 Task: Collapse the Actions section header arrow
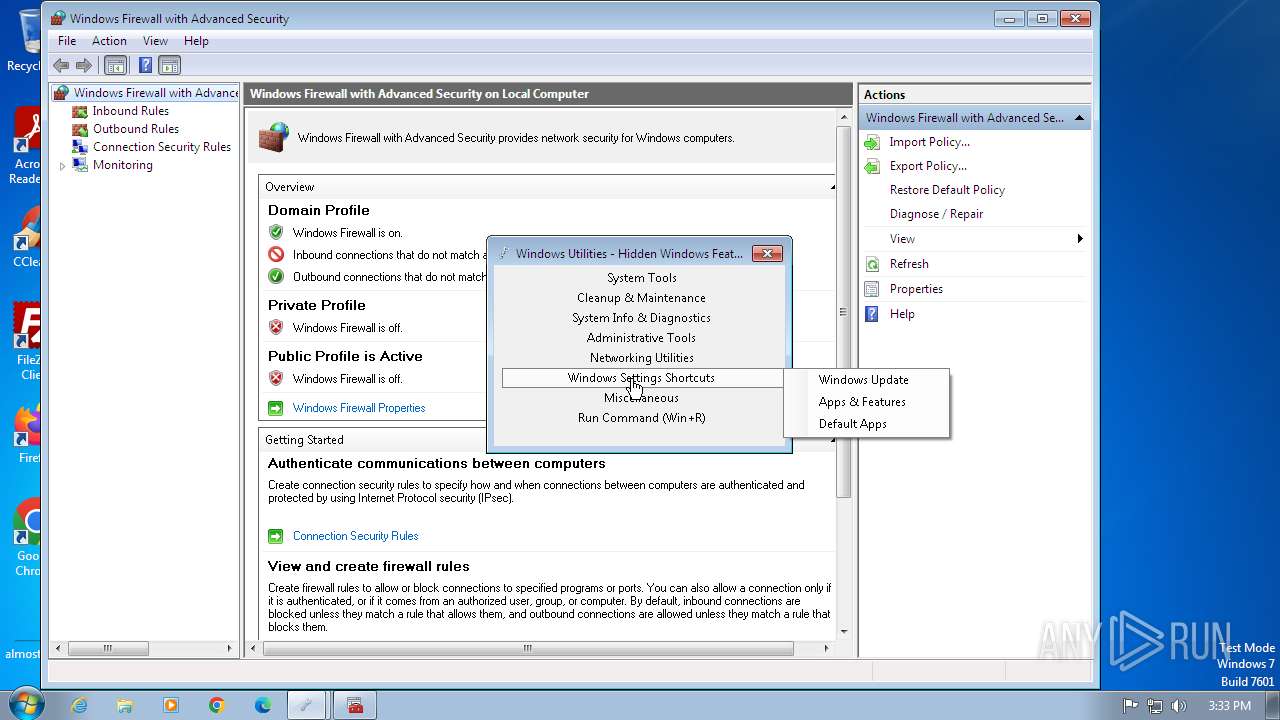pos(1079,118)
